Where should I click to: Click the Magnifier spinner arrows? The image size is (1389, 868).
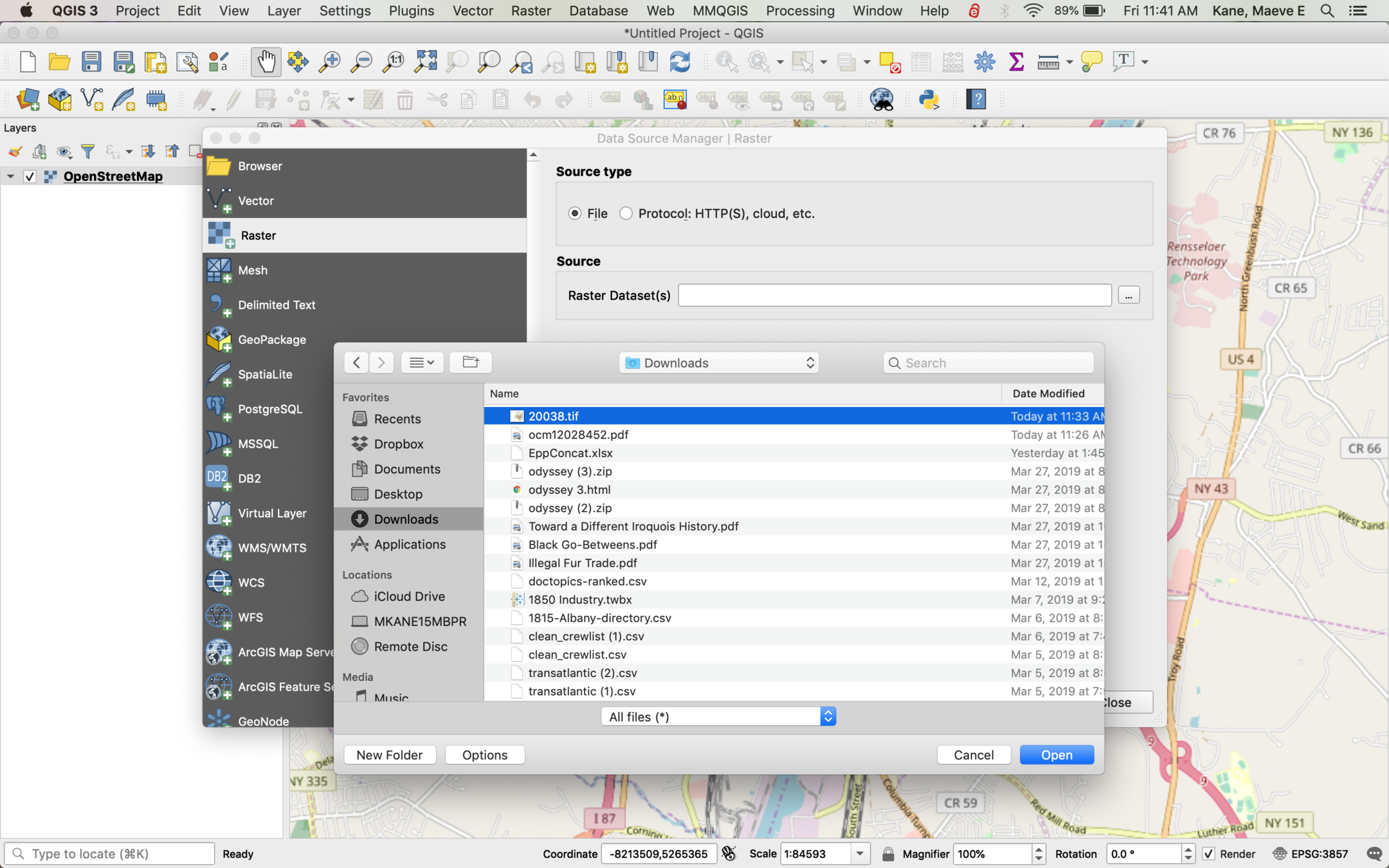1038,854
